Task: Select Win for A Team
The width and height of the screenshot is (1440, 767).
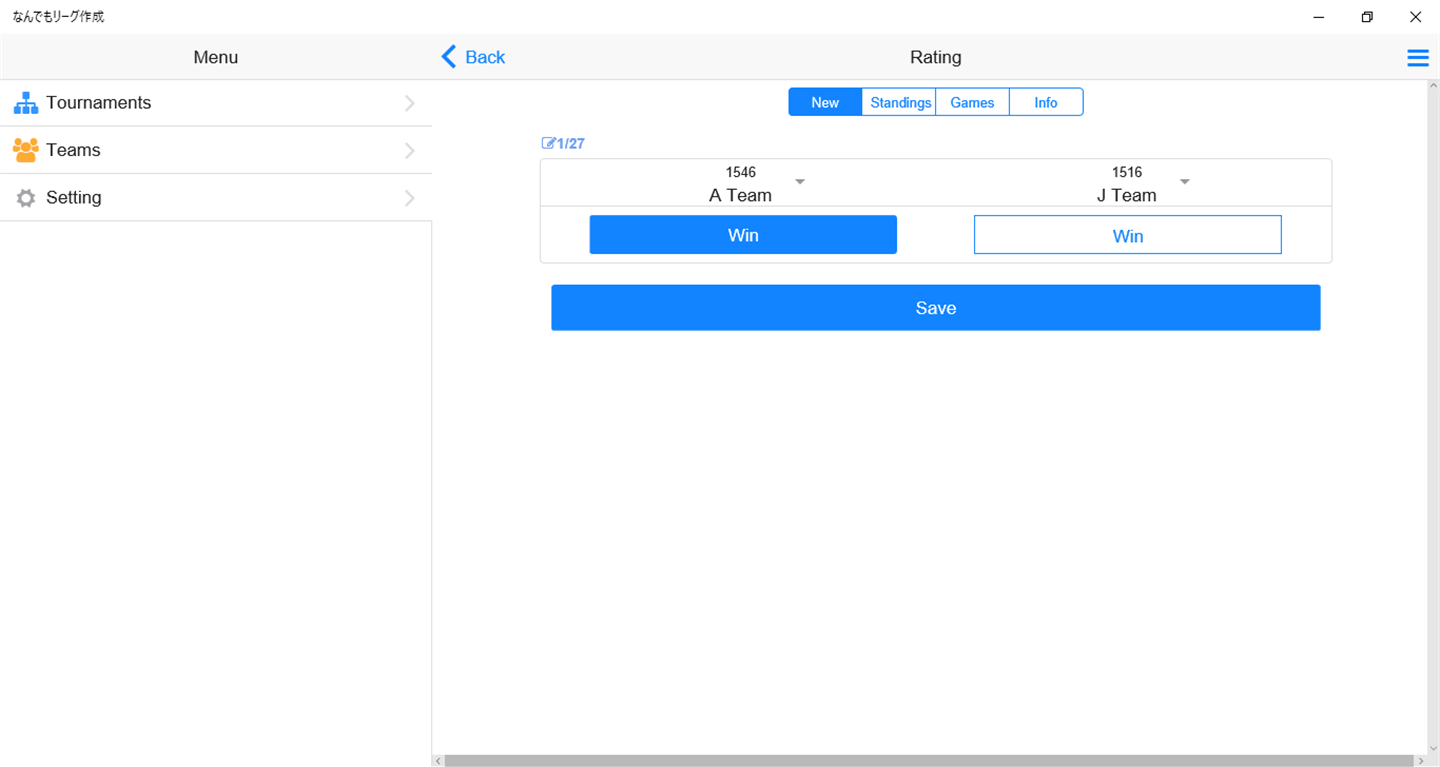Action: tap(743, 235)
